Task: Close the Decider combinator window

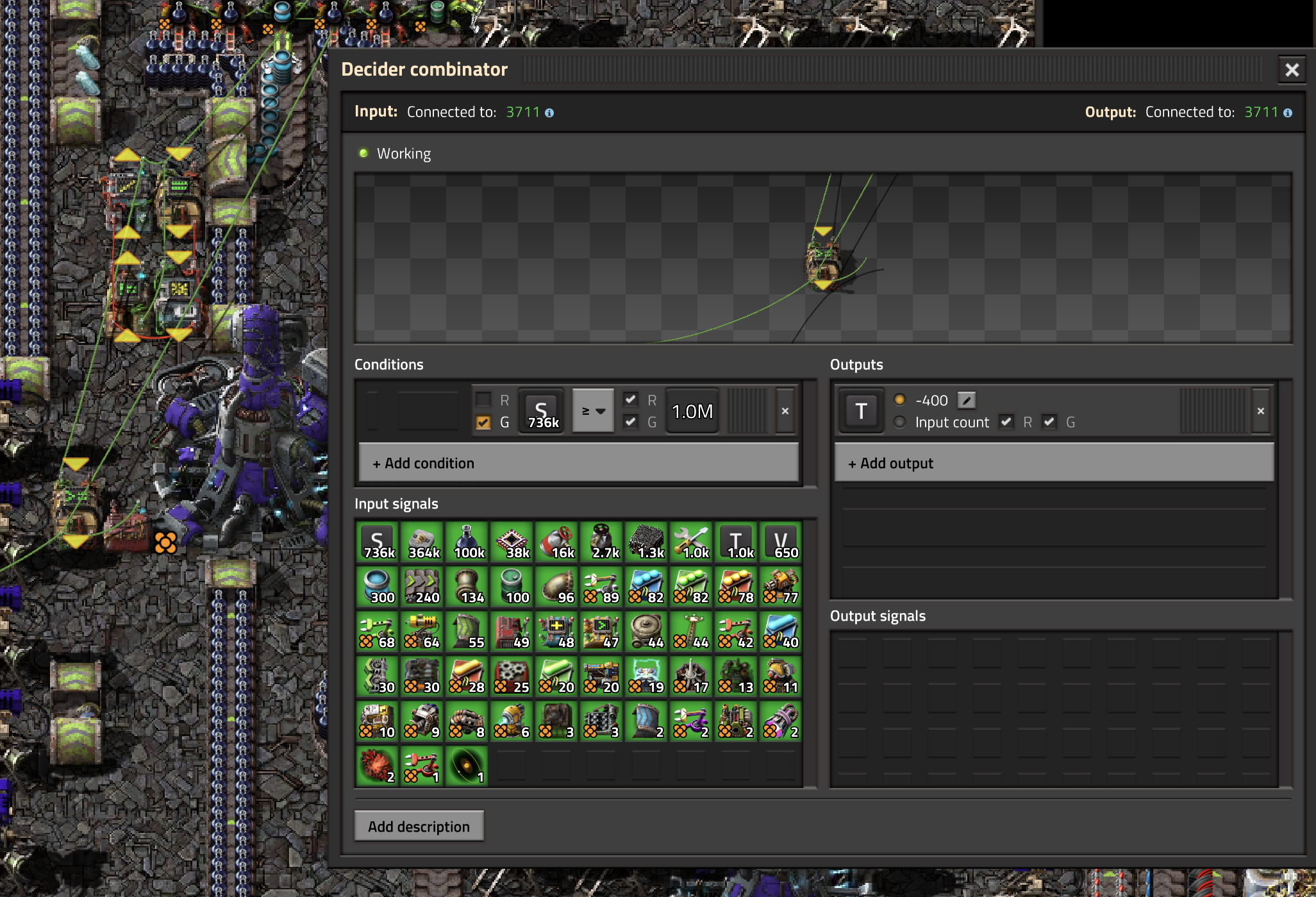Action: 1292,70
